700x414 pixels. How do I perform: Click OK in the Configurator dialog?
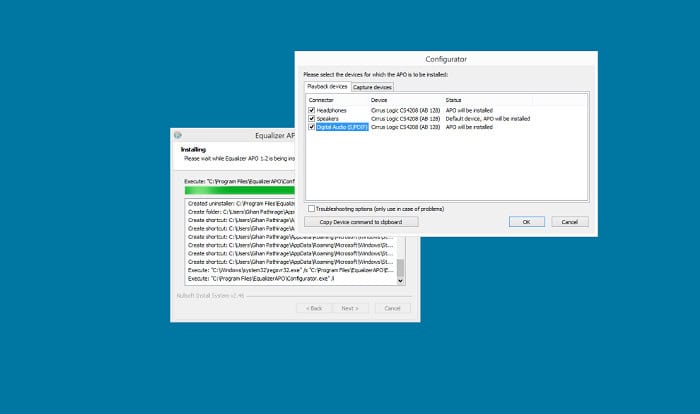coord(526,222)
